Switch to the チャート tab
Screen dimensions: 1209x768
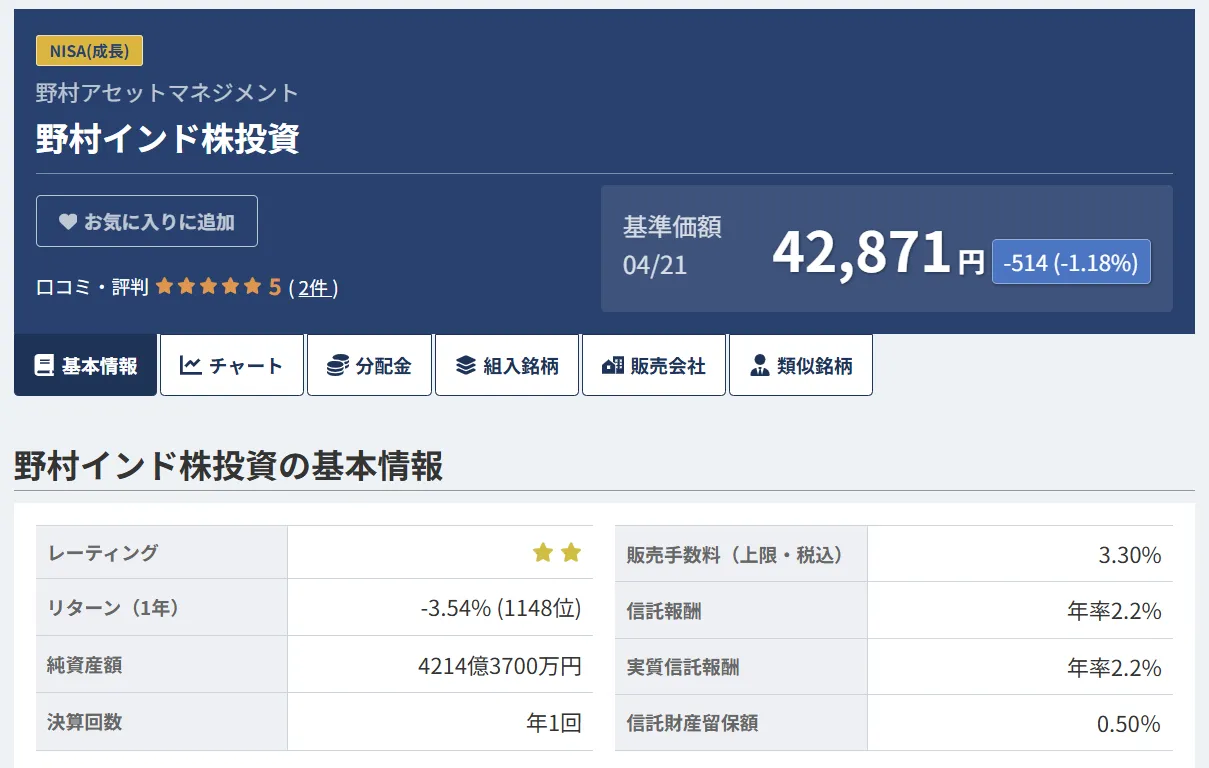click(x=232, y=365)
